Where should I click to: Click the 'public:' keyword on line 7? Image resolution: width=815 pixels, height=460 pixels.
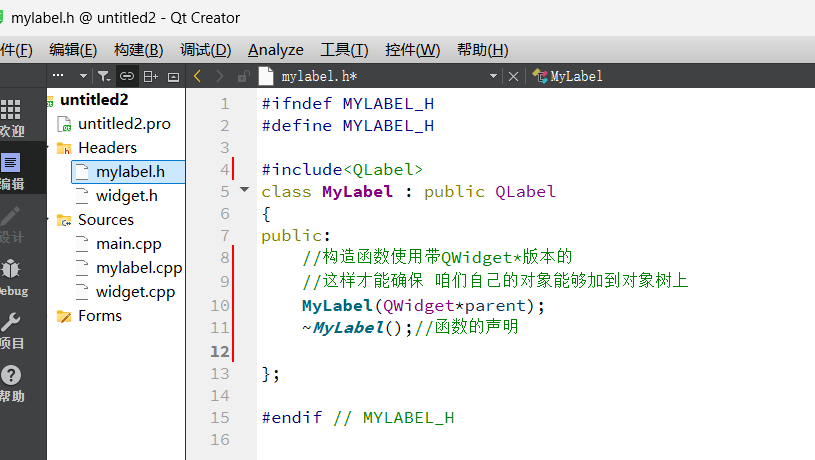click(x=296, y=236)
